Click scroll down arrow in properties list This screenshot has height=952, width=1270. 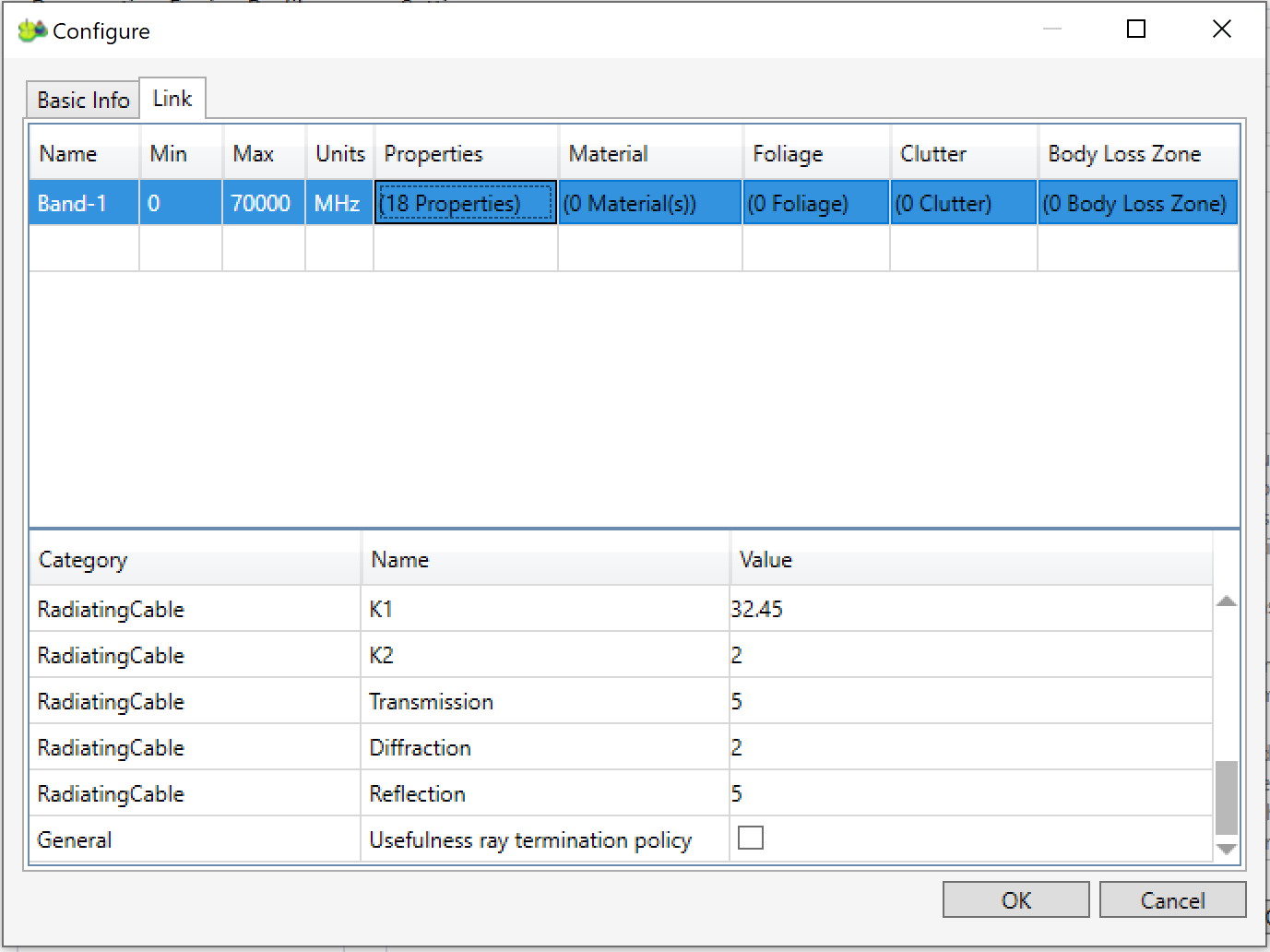tap(1226, 850)
